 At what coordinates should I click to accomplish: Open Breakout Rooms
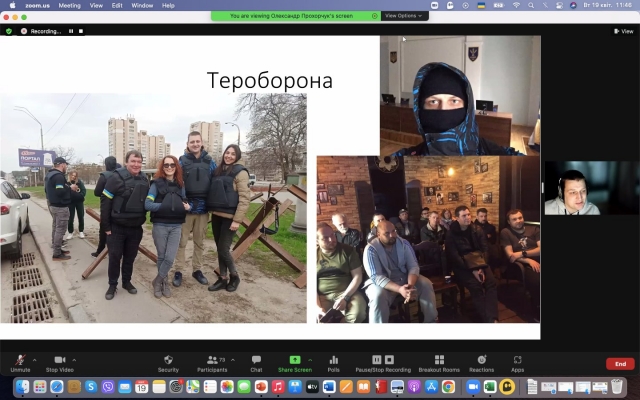pyautogui.click(x=439, y=363)
